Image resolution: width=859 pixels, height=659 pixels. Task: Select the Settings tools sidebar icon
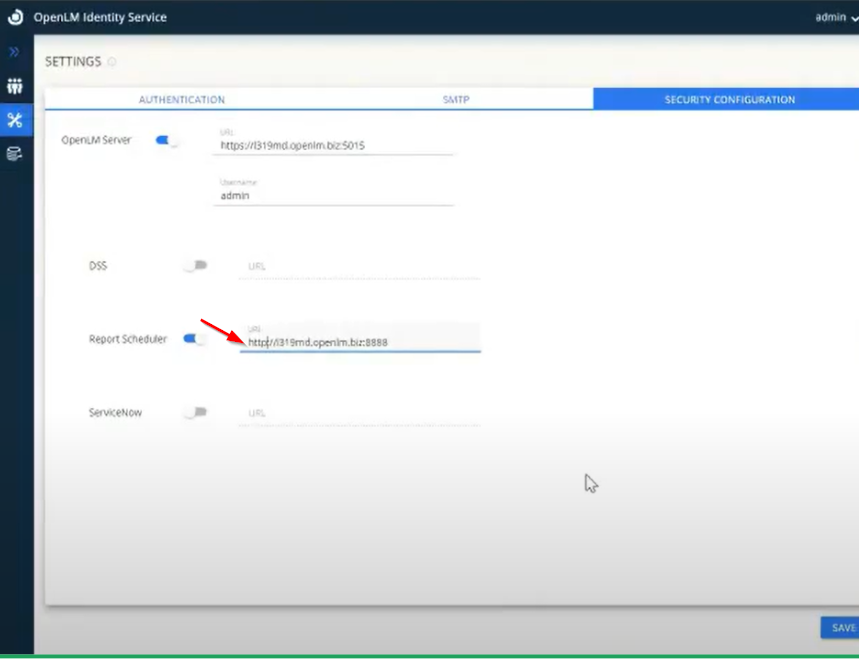tap(15, 120)
